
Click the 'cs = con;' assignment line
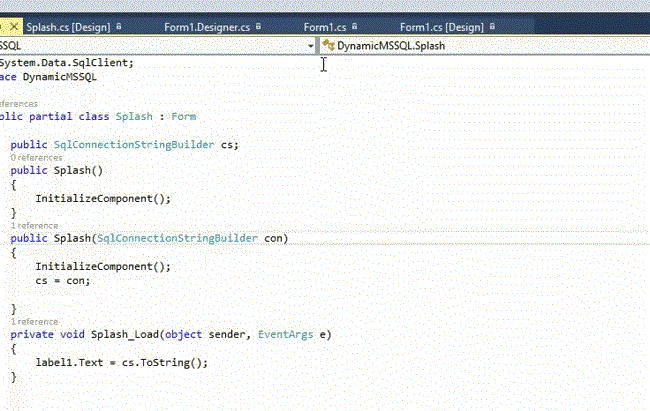pos(63,281)
